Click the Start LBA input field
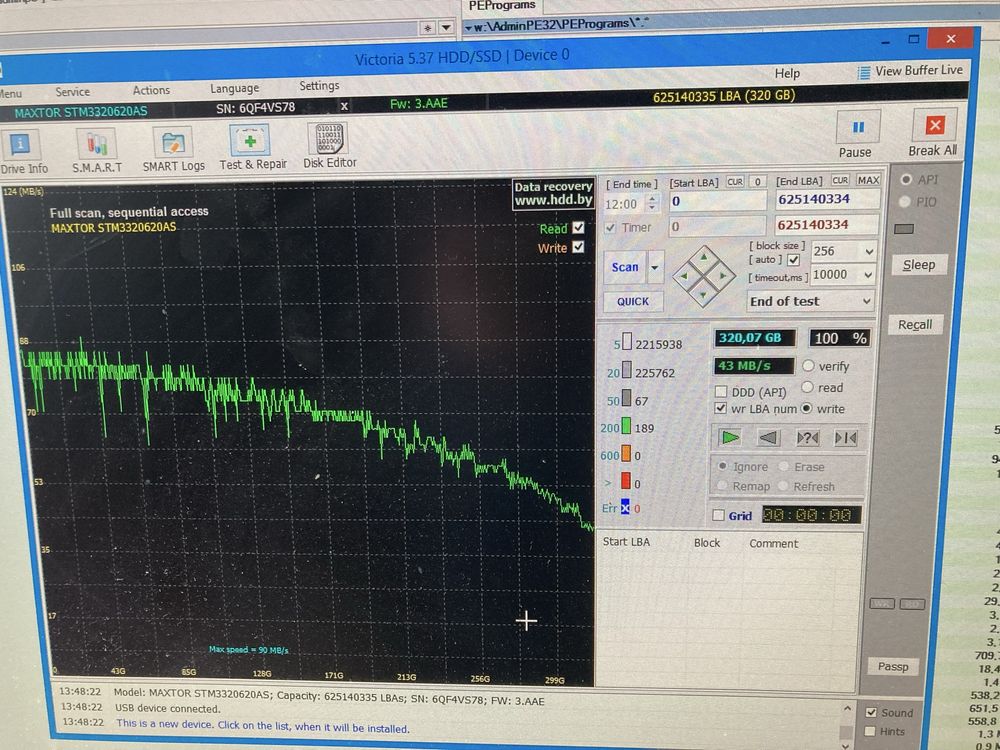 [717, 201]
